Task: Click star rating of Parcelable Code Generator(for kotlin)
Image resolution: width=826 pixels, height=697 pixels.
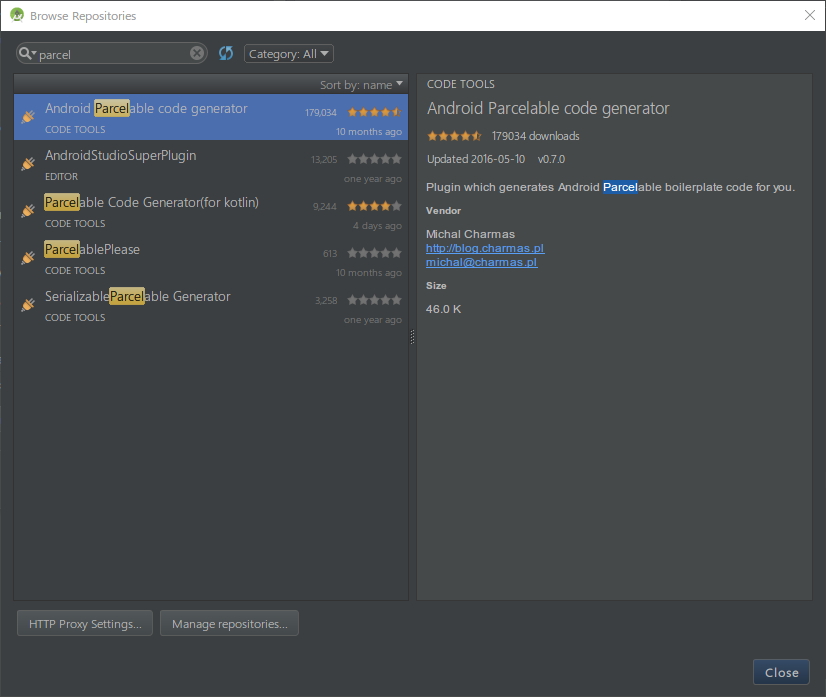Action: click(x=375, y=206)
